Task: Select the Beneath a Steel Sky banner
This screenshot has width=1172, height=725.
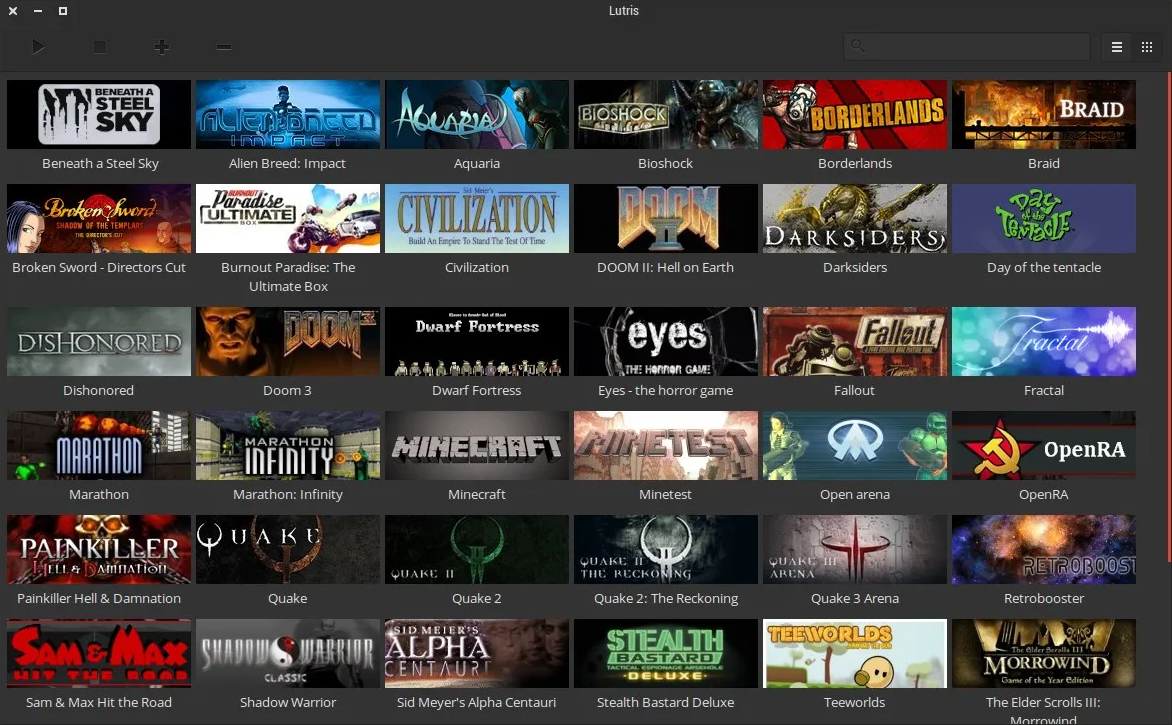Action: [x=99, y=114]
